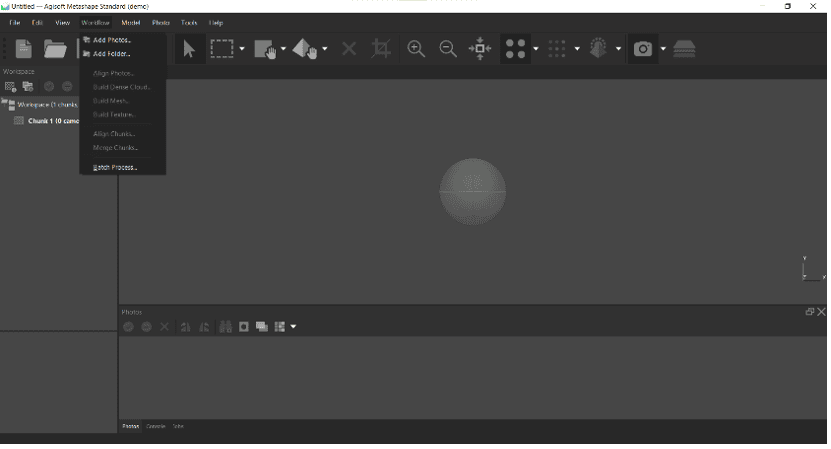The height and width of the screenshot is (449, 831).
Task: Click the Zoom In magnifier icon
Action: 416,49
